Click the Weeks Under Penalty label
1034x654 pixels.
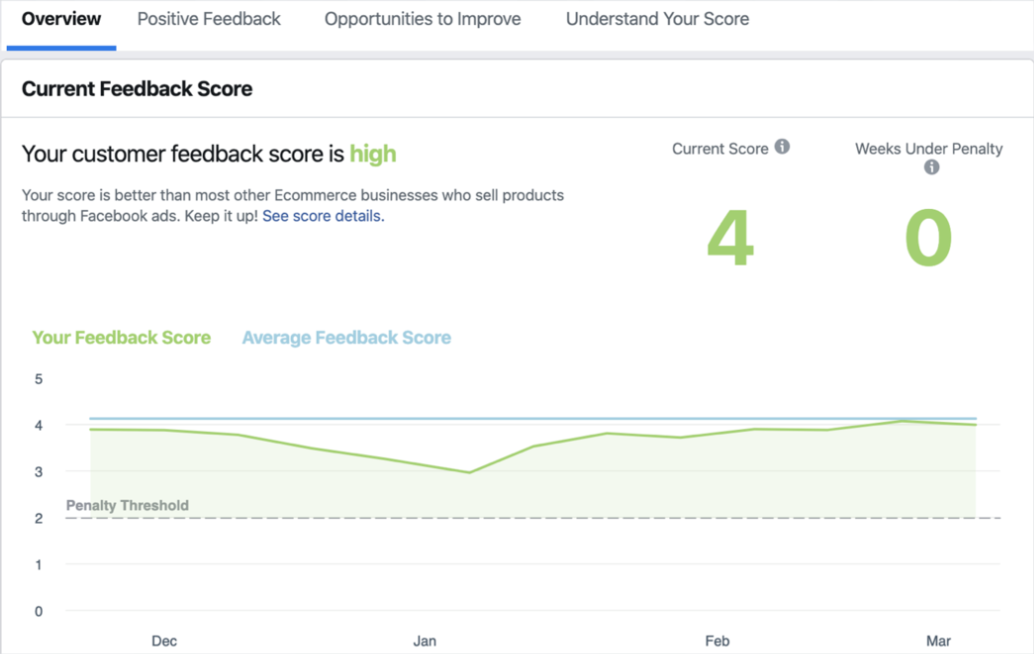tap(928, 149)
